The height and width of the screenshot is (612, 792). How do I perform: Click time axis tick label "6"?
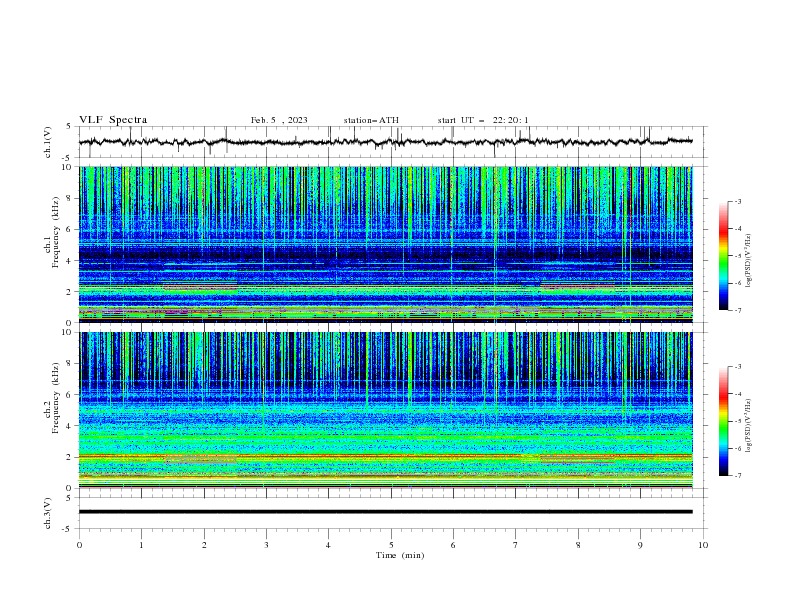click(453, 545)
